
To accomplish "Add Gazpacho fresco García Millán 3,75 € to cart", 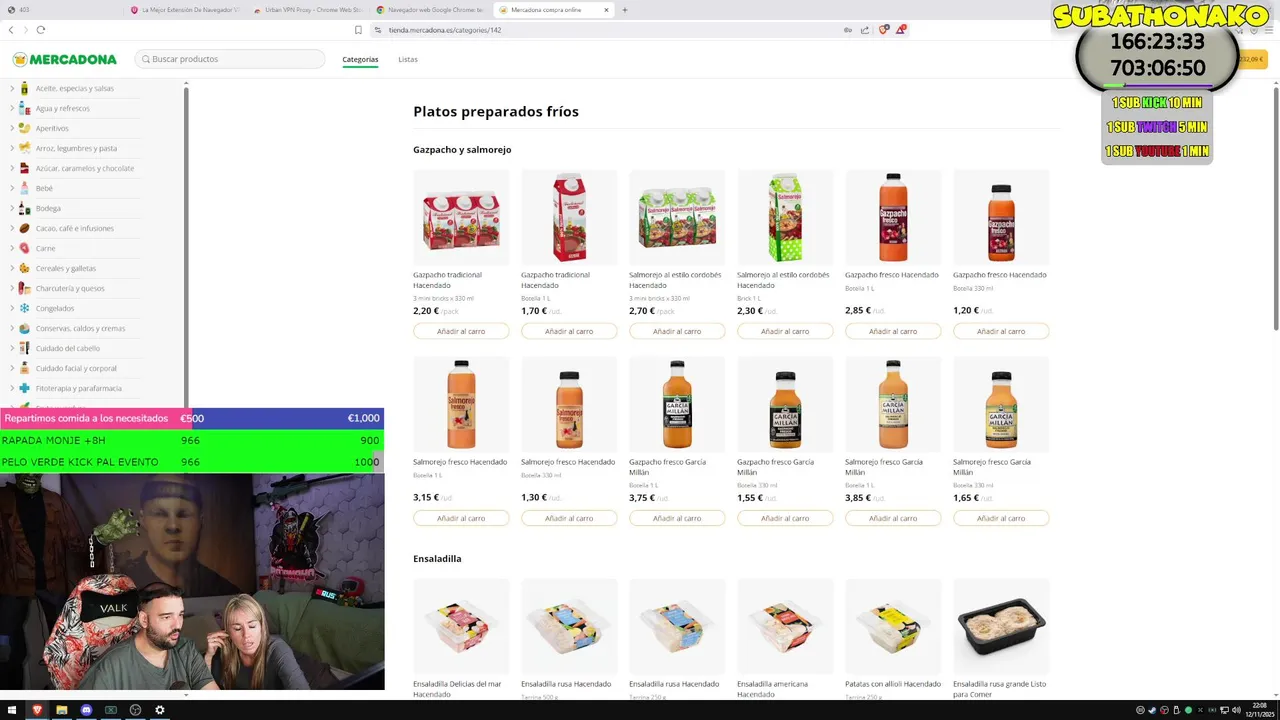I will click(x=677, y=518).
